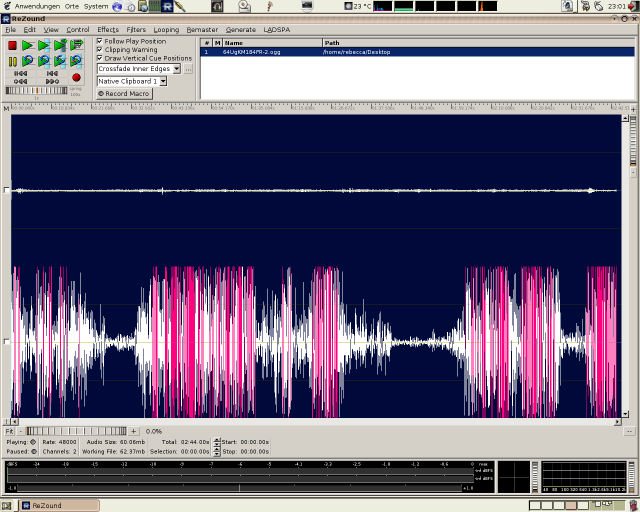Jump to next cue button
Image resolution: width=640 pixels, height=512 pixels.
[52, 81]
